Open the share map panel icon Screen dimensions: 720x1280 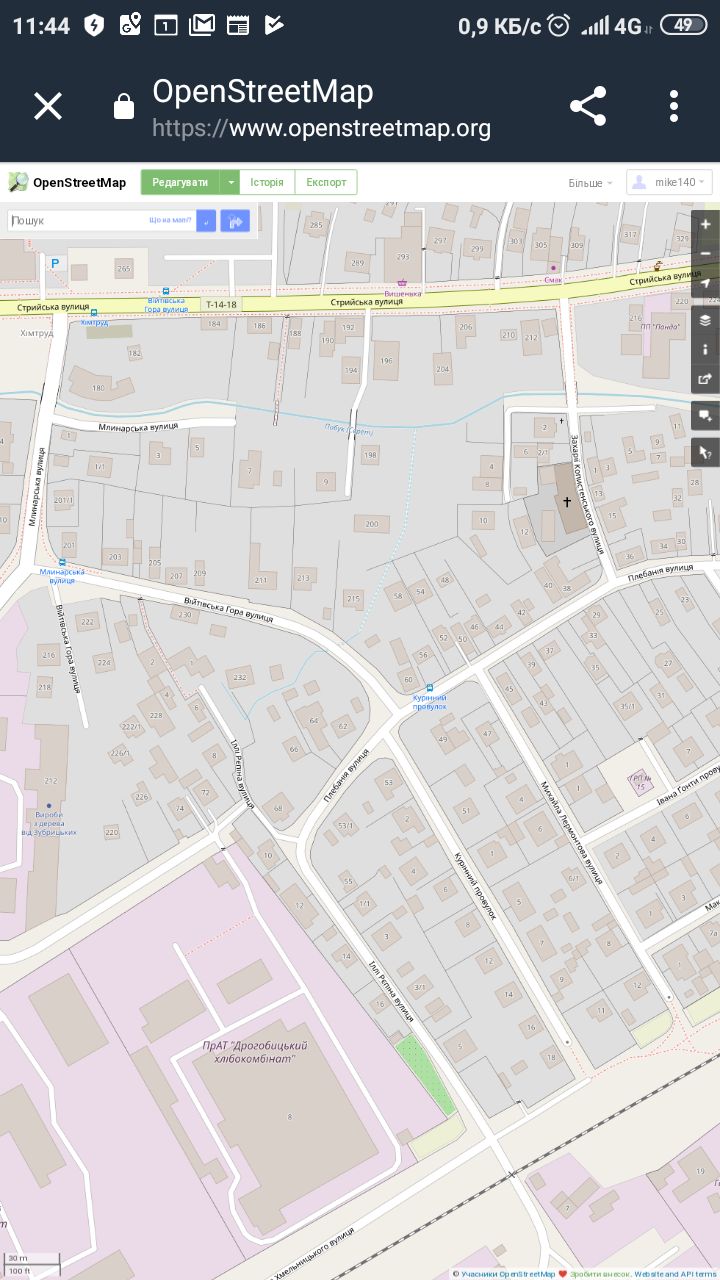705,379
